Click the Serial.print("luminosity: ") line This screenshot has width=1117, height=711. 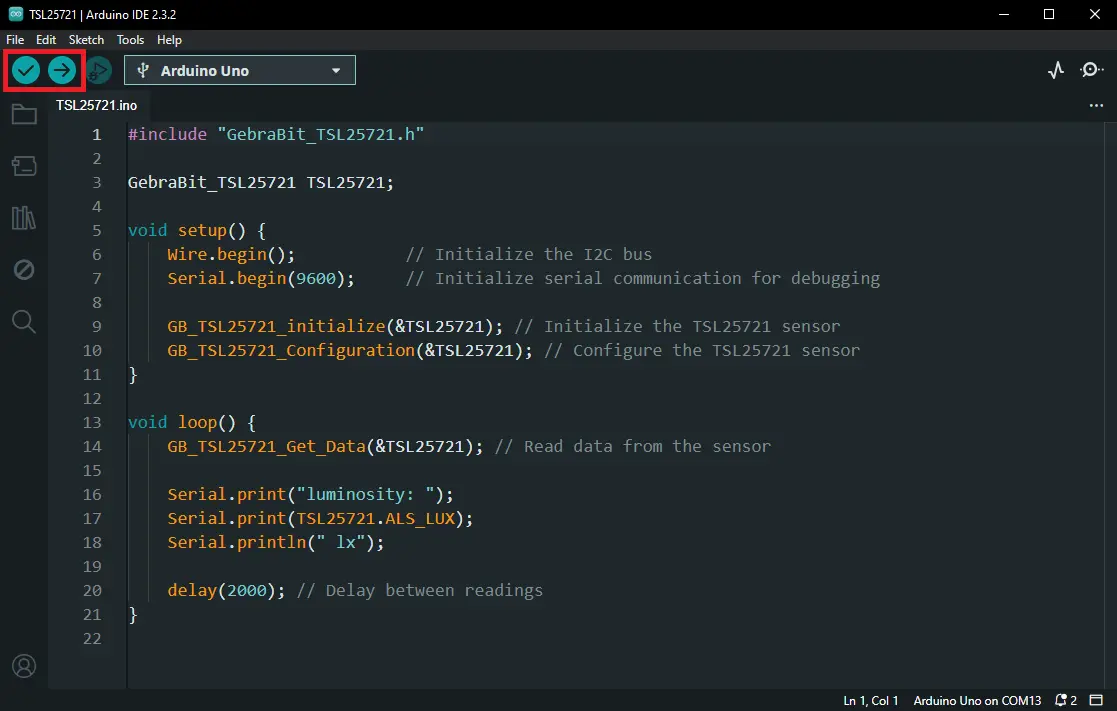coord(310,494)
